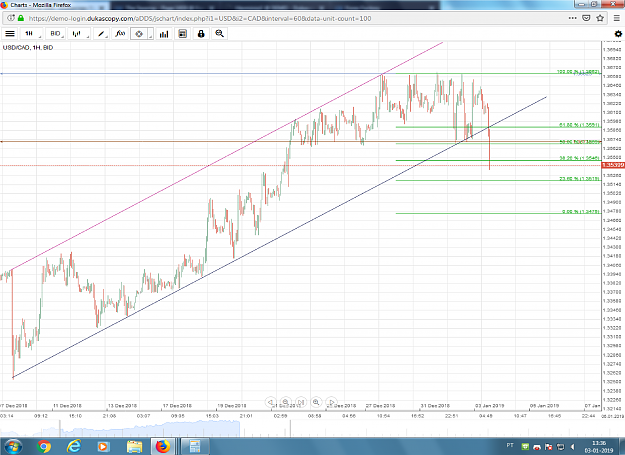Bookmark this page with star icon
Viewport: 625px width, 455px height.
click(600, 18)
